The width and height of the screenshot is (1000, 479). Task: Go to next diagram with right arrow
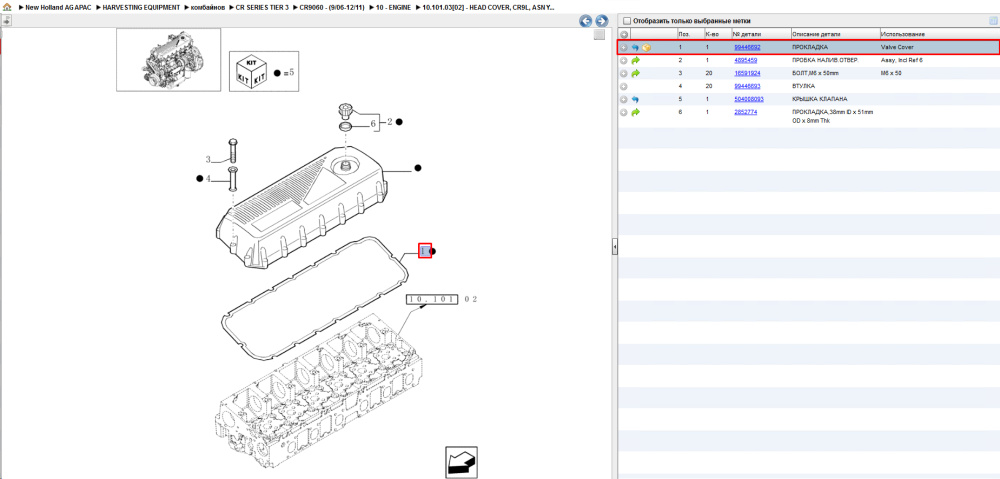pyautogui.click(x=601, y=21)
